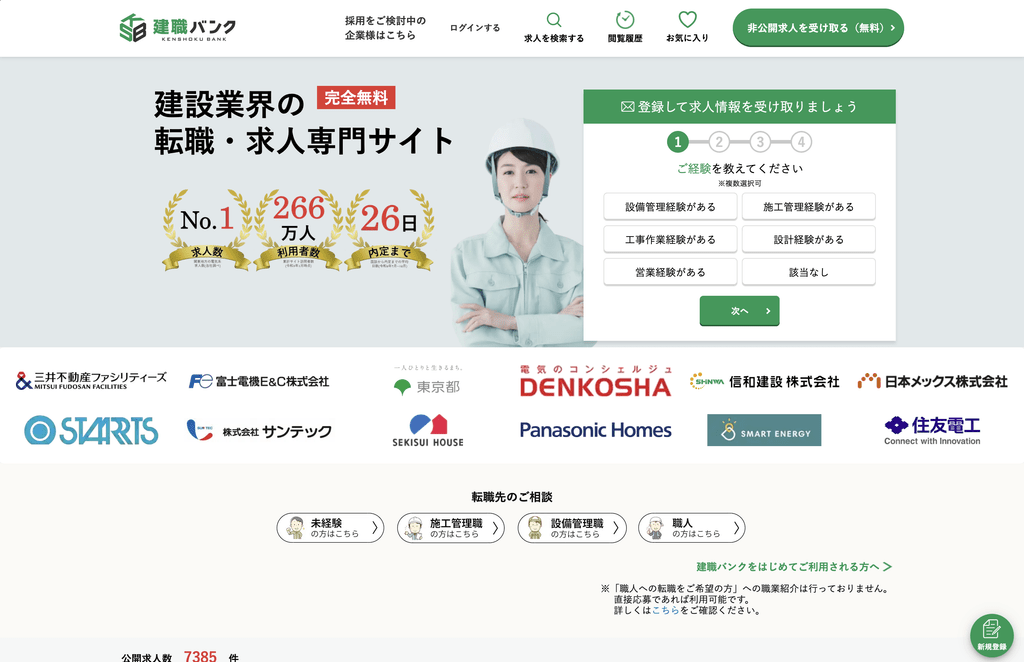The width and height of the screenshot is (1024, 662).
Task: Click the SEKISUI HOUSE logo
Action: click(428, 430)
